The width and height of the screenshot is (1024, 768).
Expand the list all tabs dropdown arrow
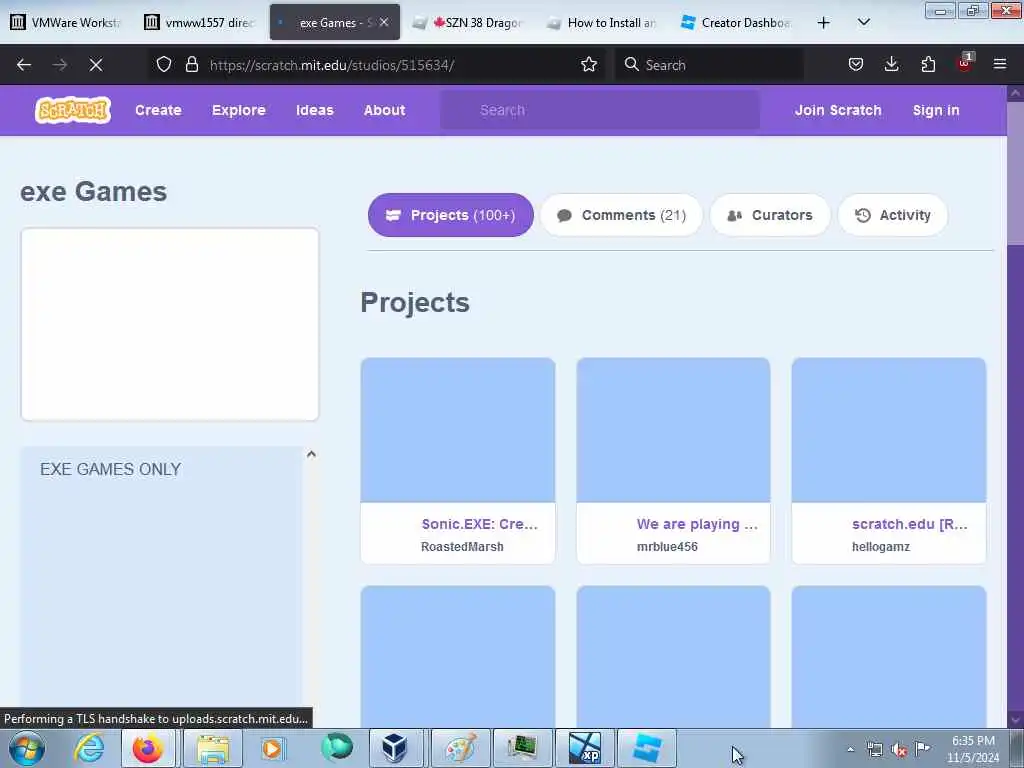863,22
